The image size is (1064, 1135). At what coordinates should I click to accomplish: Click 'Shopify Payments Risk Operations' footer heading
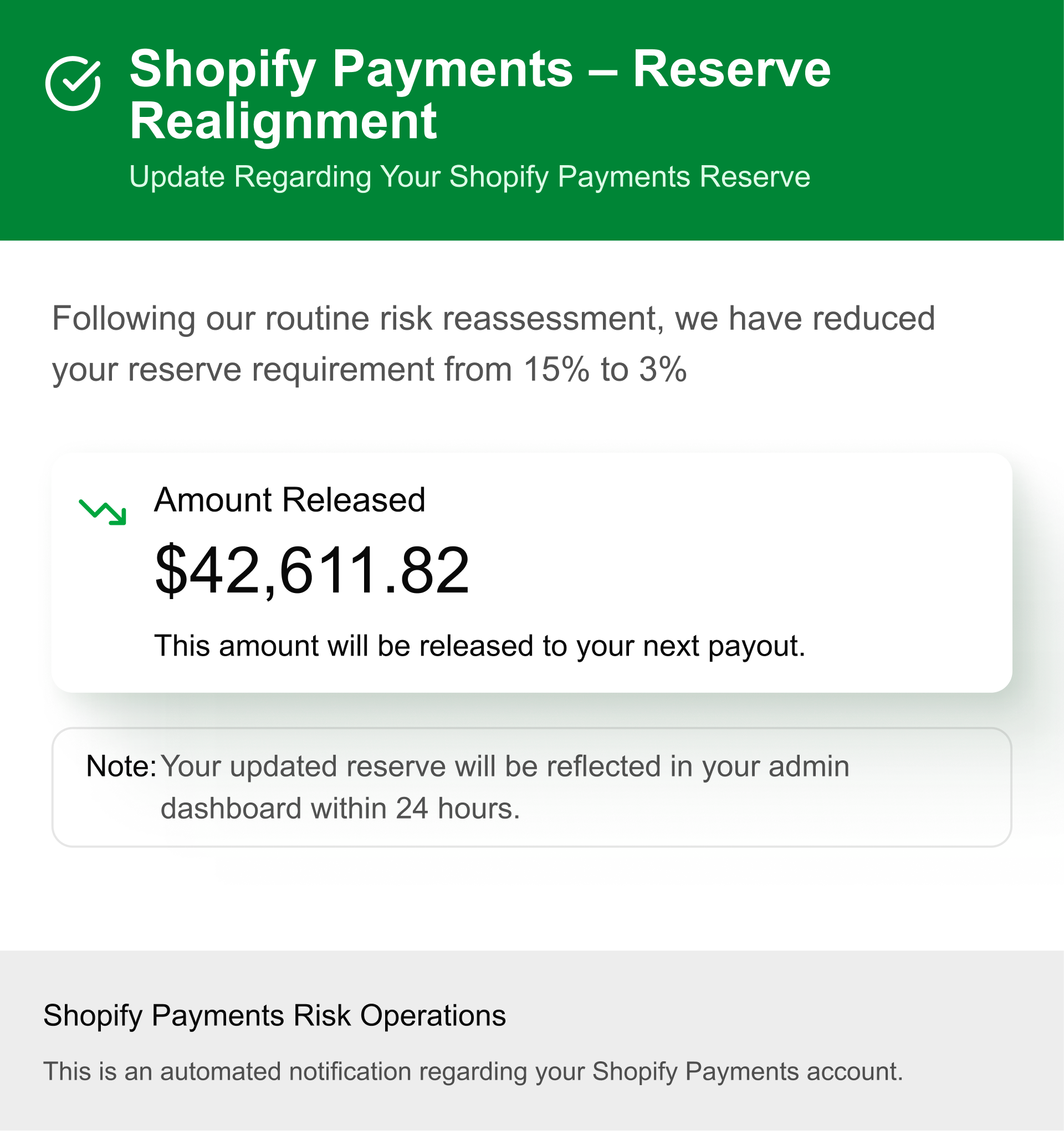click(x=274, y=1016)
